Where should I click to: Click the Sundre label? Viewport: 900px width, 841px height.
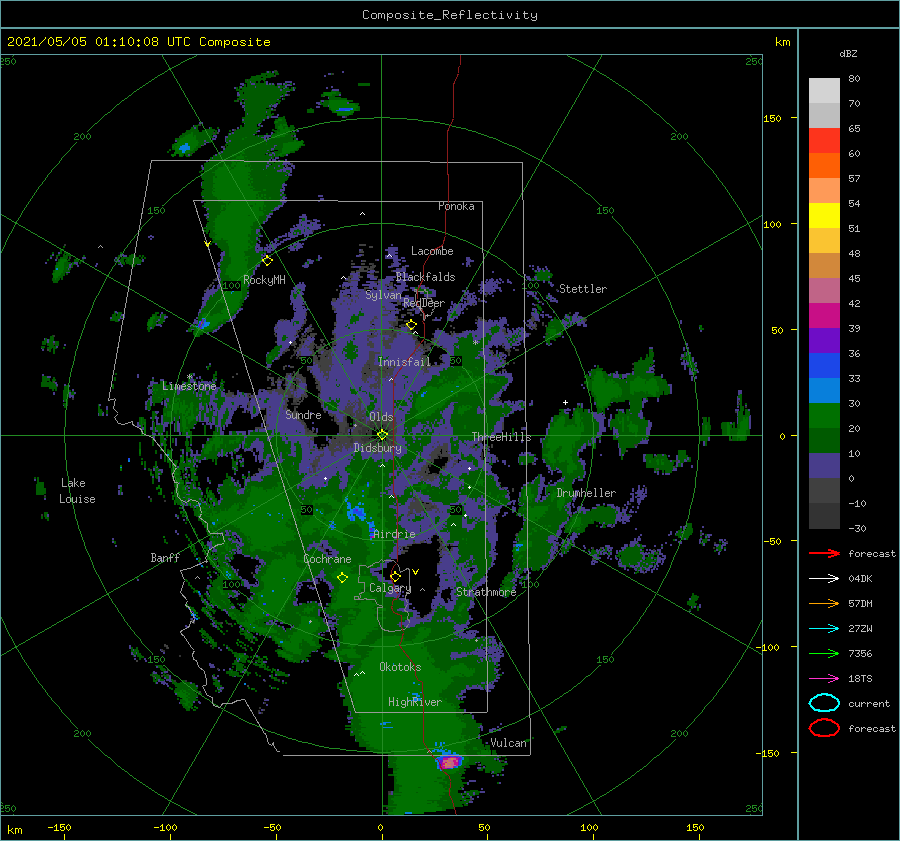(x=303, y=414)
